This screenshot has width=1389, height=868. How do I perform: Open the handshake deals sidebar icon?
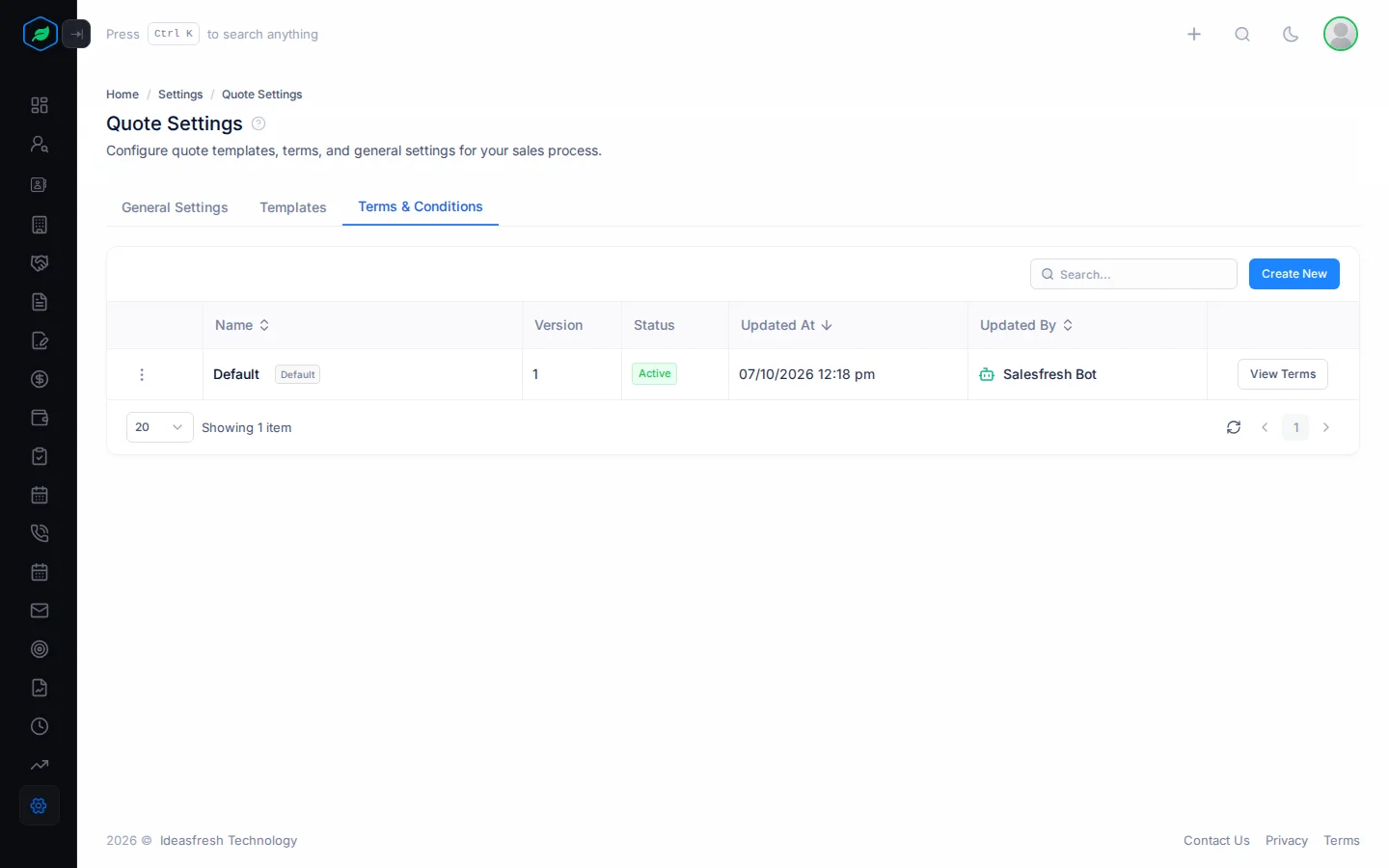tap(40, 263)
